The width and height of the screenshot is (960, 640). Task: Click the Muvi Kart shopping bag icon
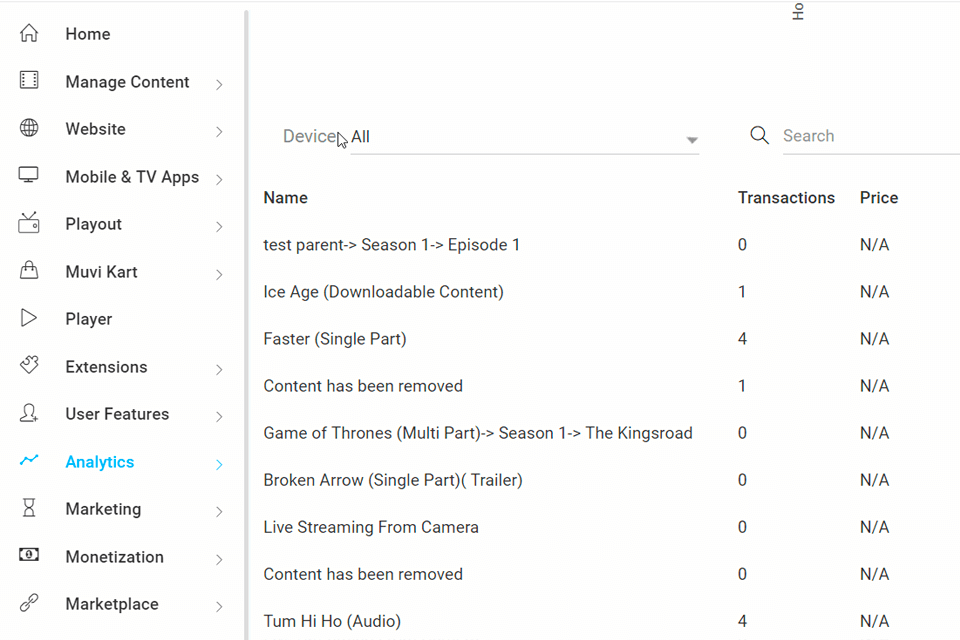[x=29, y=271]
